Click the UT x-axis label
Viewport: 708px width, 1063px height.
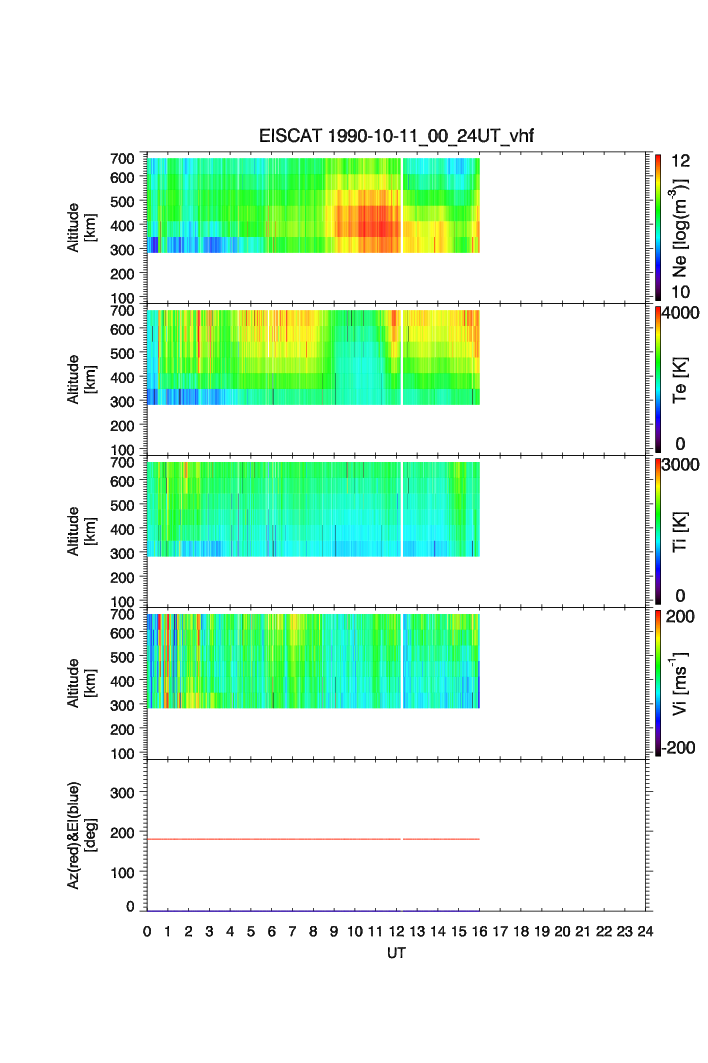[x=397, y=954]
